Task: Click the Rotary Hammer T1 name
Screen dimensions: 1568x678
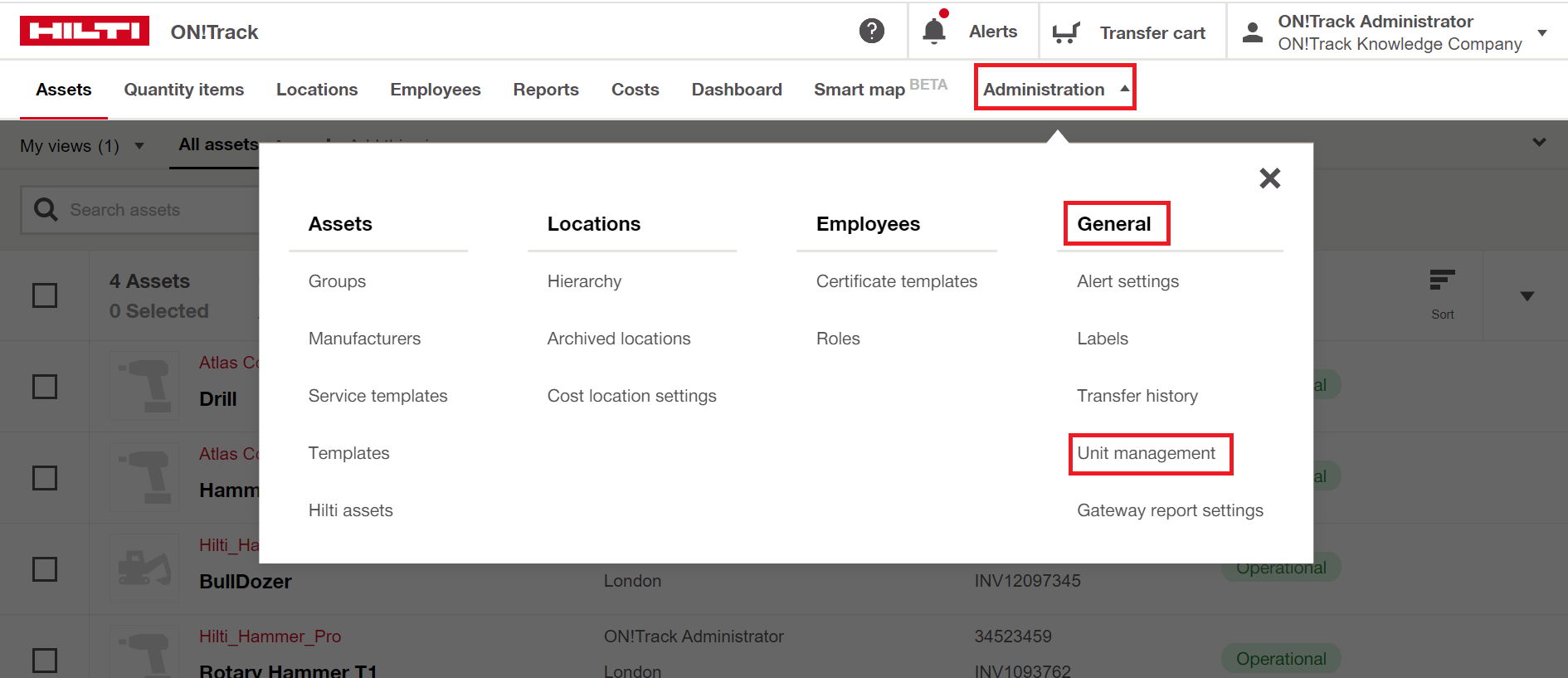Action: [288, 670]
